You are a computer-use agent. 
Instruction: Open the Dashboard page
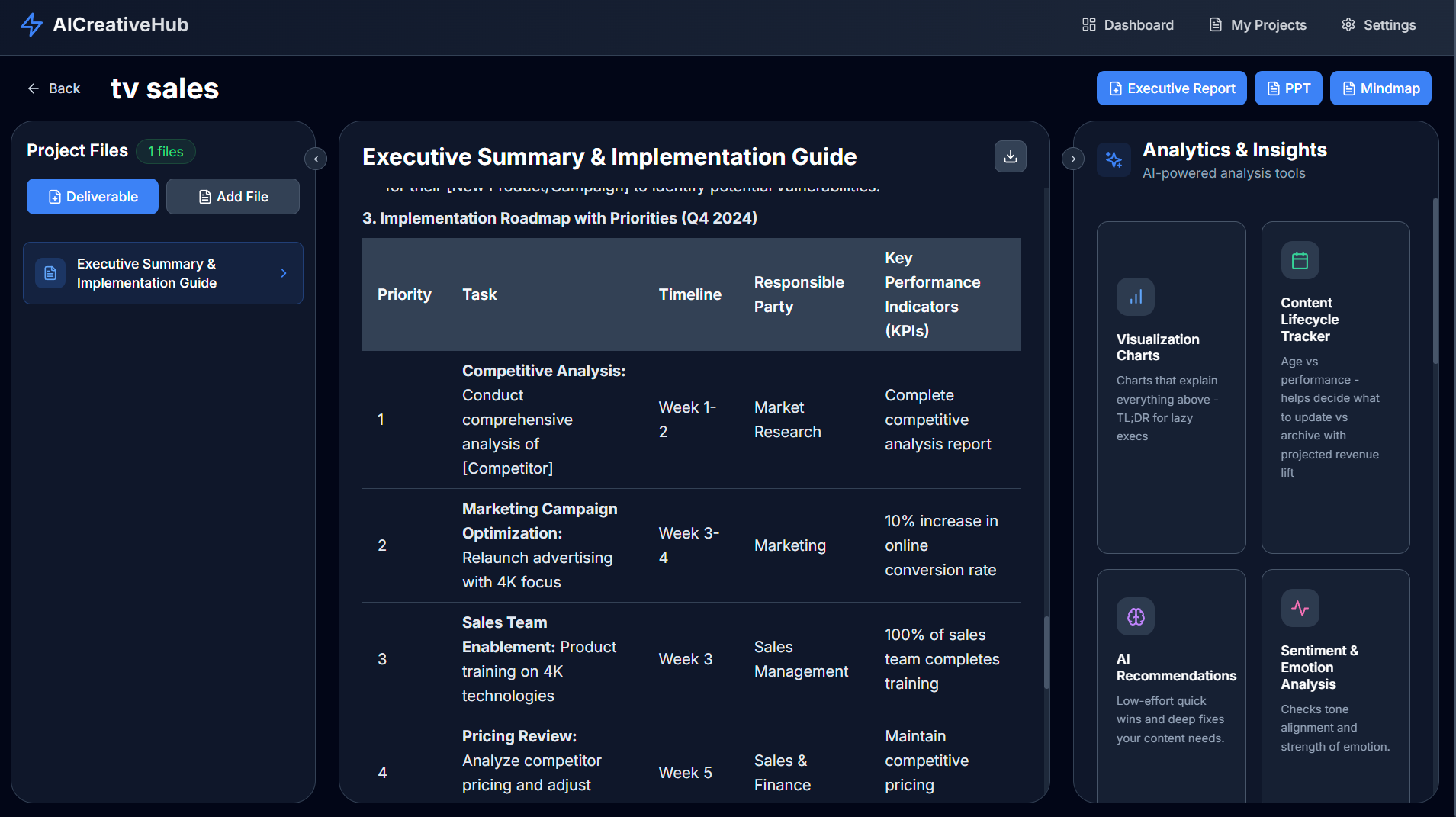pyautogui.click(x=1128, y=25)
